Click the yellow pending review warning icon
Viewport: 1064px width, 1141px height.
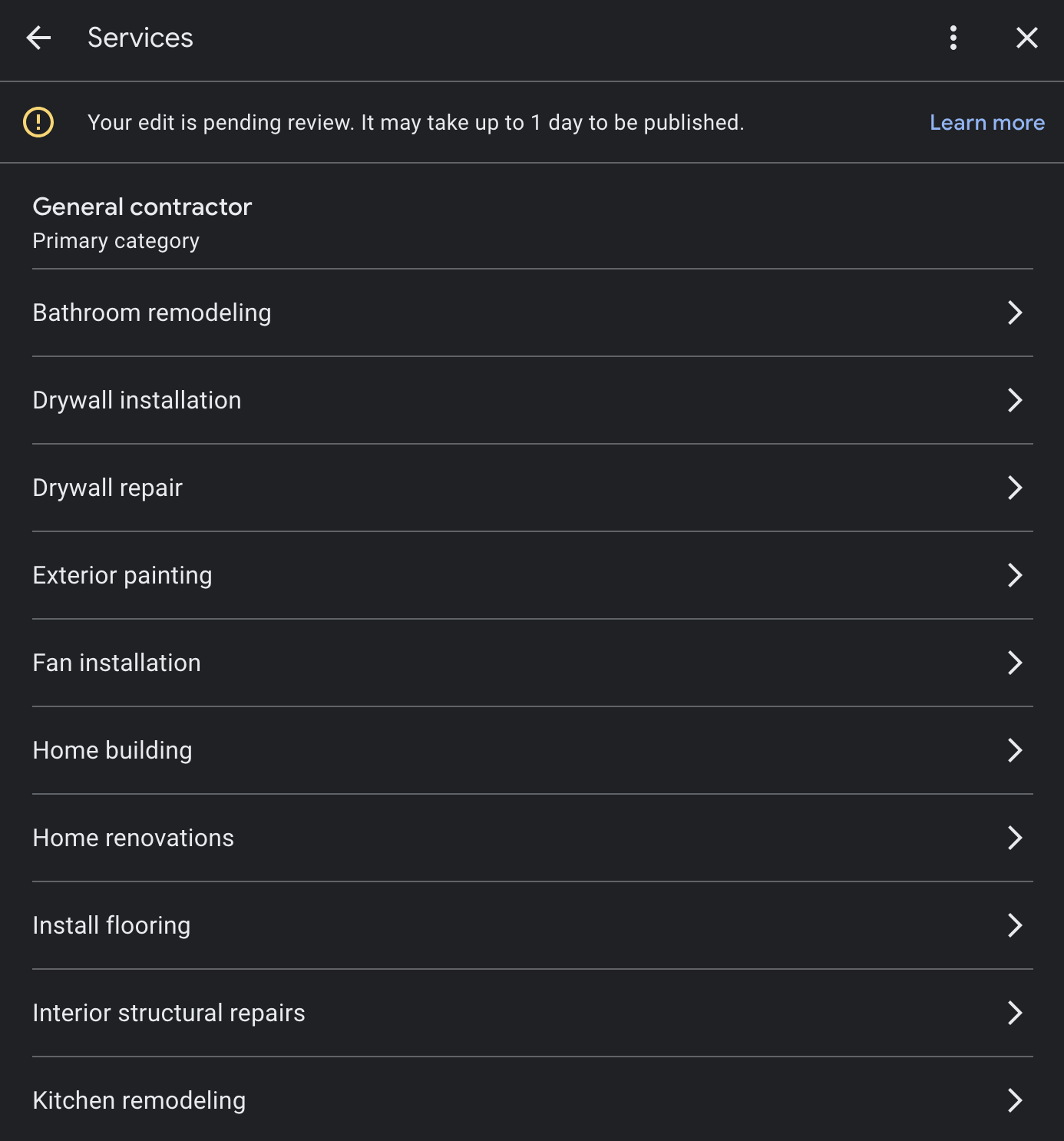click(38, 122)
